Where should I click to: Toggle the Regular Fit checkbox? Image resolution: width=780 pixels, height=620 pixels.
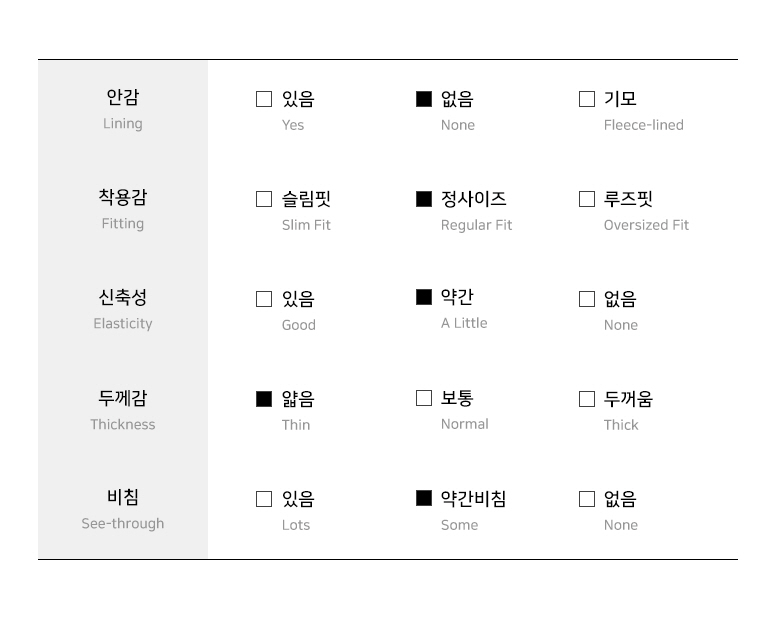pos(424,199)
